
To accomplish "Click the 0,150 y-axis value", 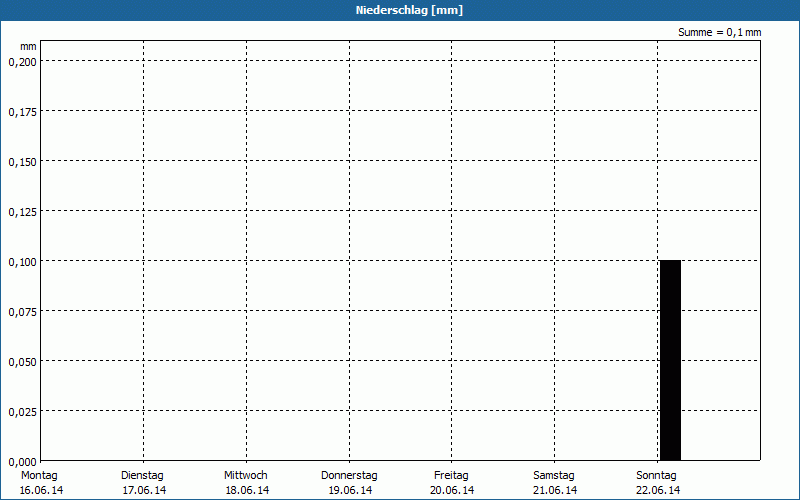I will [x=22, y=161].
